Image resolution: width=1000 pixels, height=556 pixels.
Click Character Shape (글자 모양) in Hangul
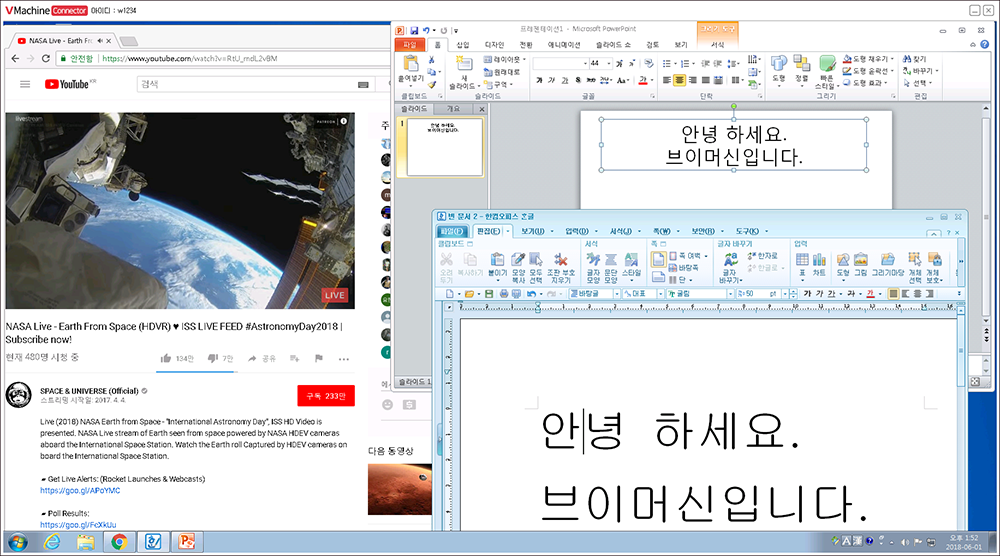click(x=593, y=267)
